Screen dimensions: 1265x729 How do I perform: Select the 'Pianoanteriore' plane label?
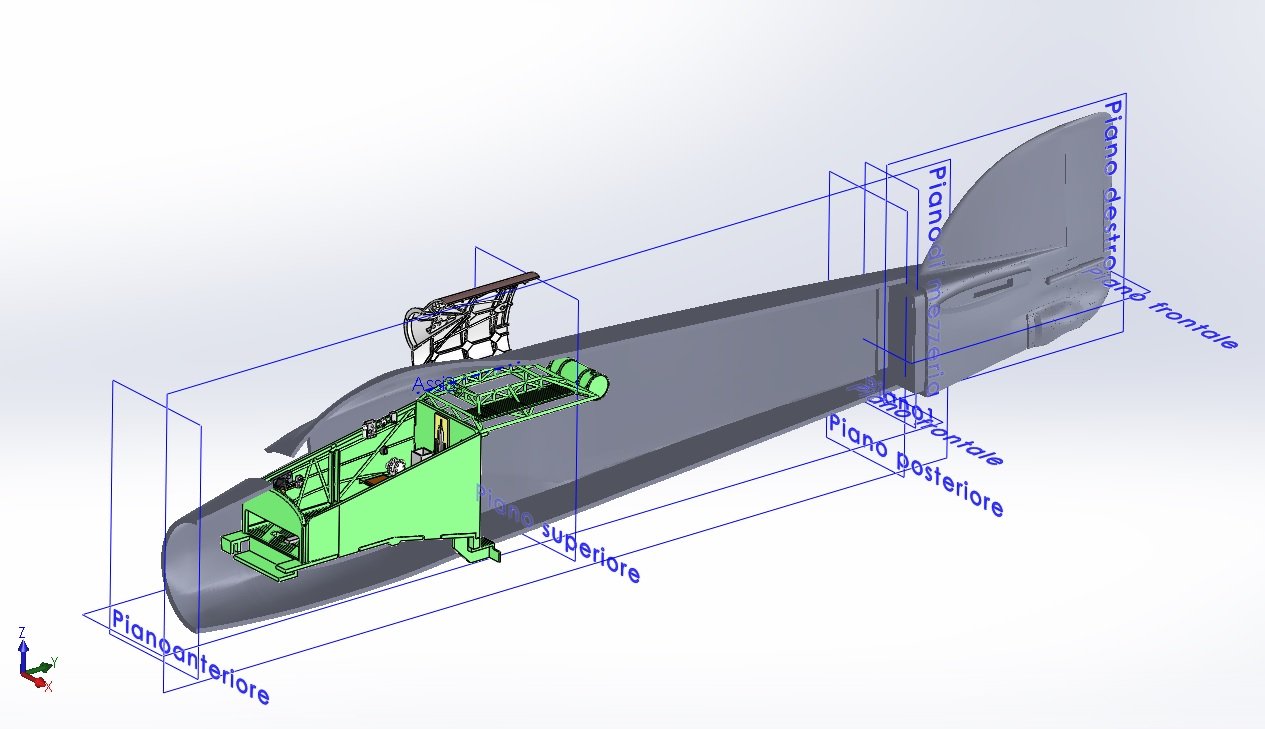pos(189,656)
